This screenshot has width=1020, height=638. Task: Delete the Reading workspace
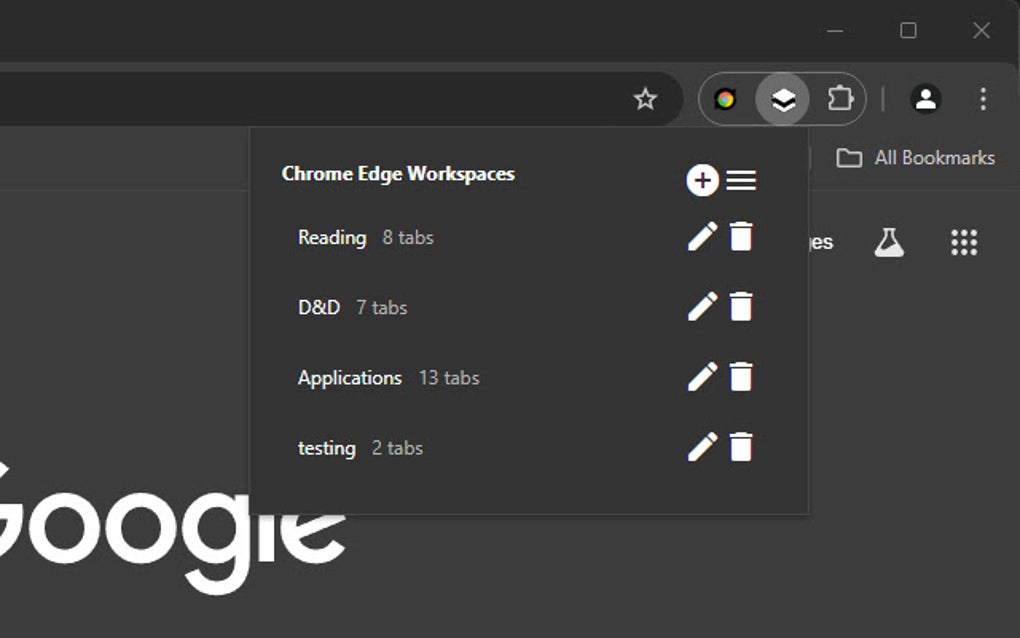point(741,237)
